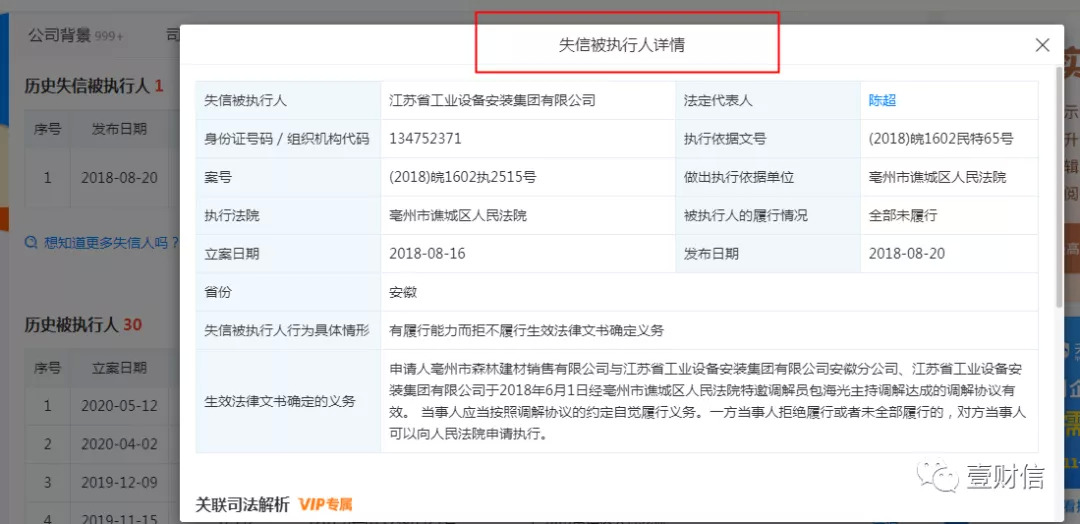Open the 公司背景 tab
The height and width of the screenshot is (524, 1080).
tap(58, 36)
